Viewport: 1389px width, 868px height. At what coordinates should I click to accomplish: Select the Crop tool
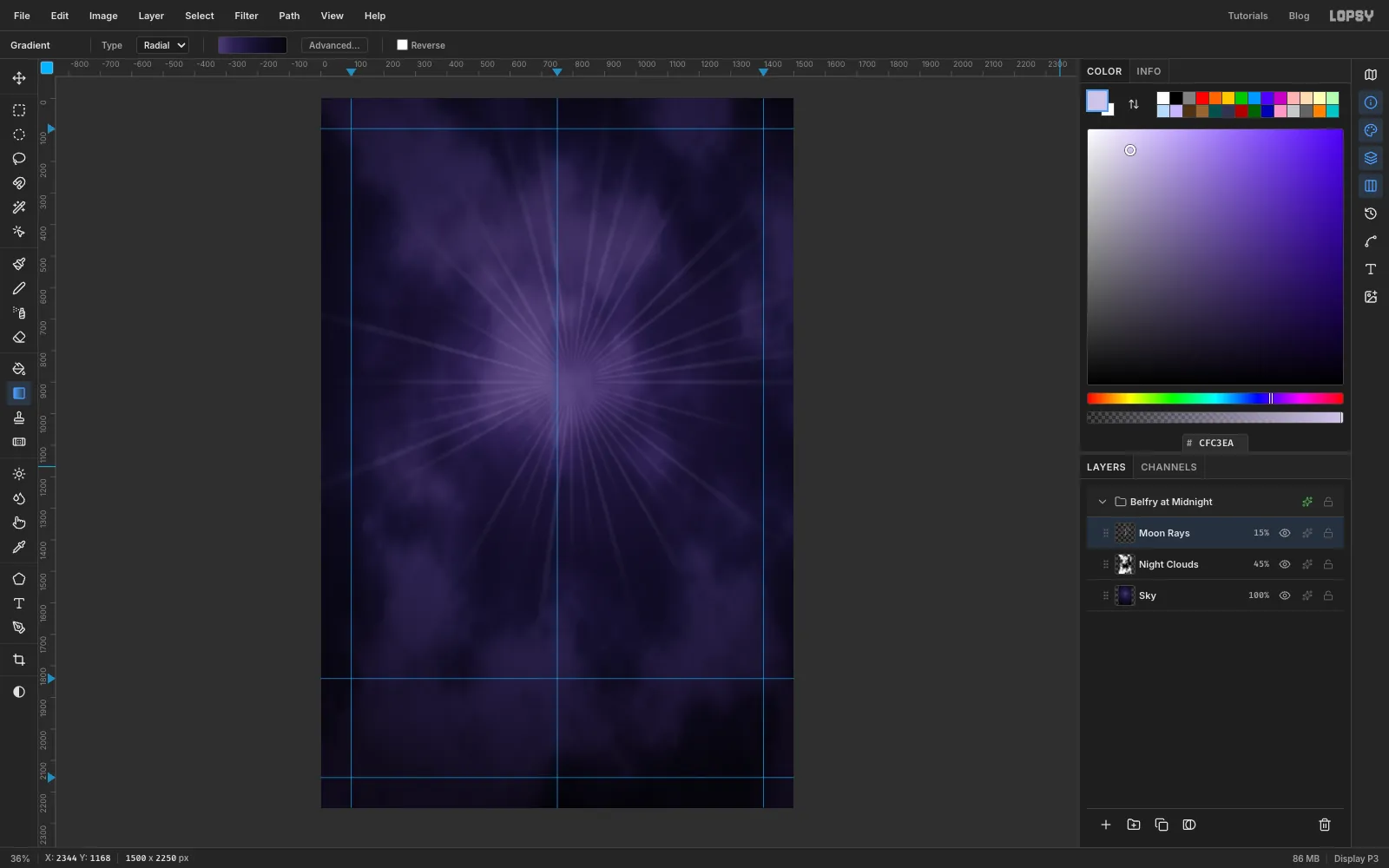[19, 660]
